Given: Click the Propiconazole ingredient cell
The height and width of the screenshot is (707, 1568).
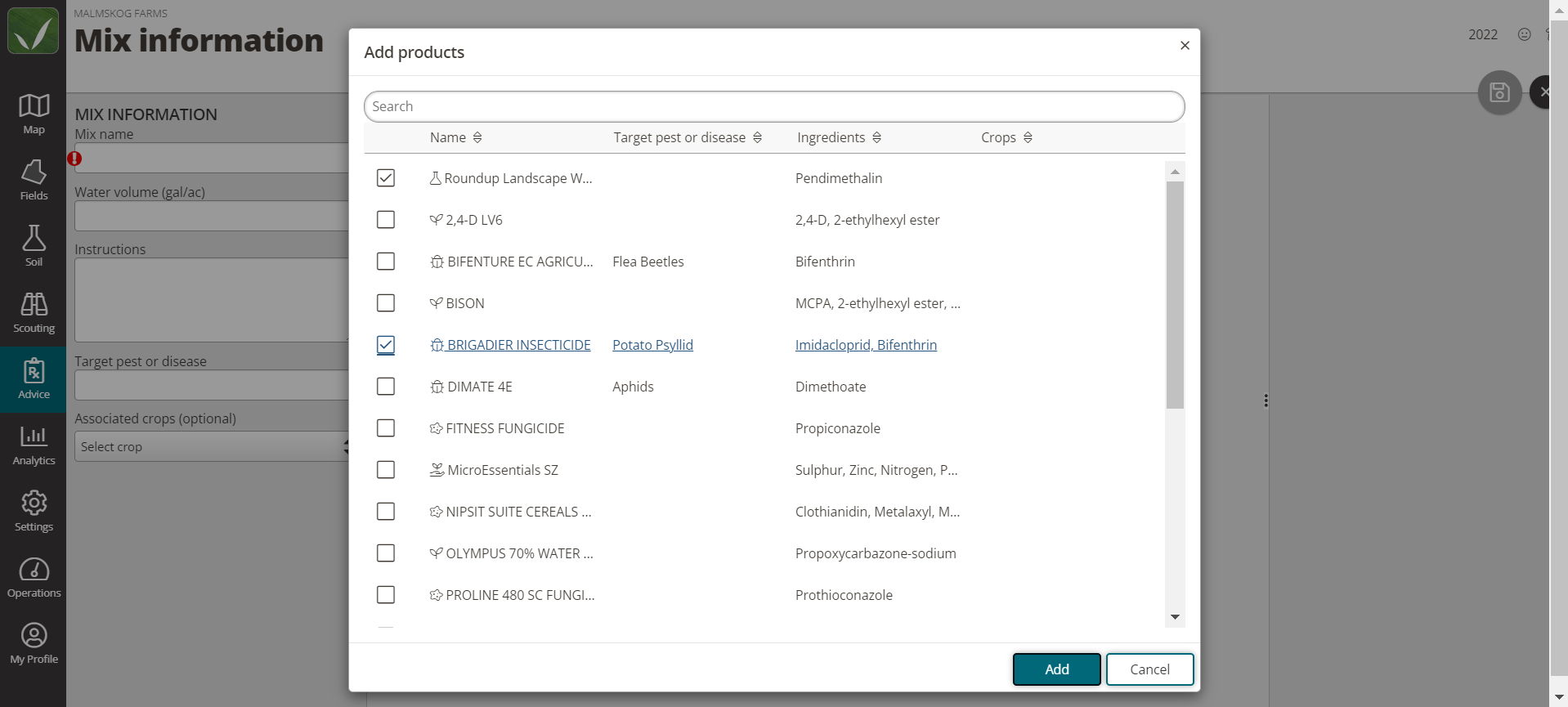Looking at the screenshot, I should (x=838, y=428).
